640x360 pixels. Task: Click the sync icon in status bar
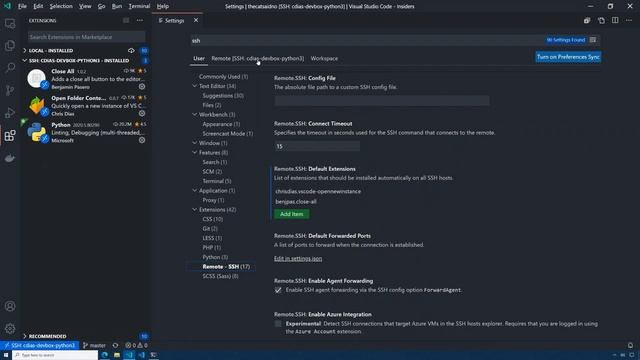116,345
